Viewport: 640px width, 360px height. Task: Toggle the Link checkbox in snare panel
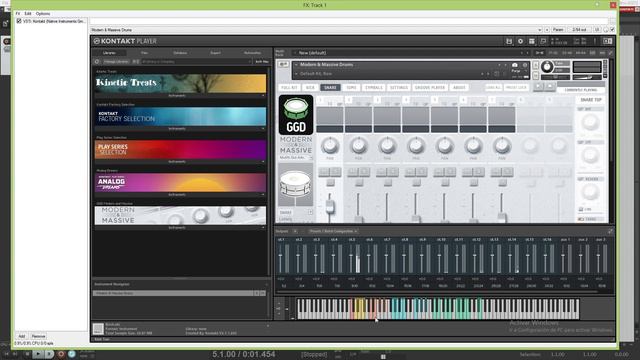click(581, 209)
